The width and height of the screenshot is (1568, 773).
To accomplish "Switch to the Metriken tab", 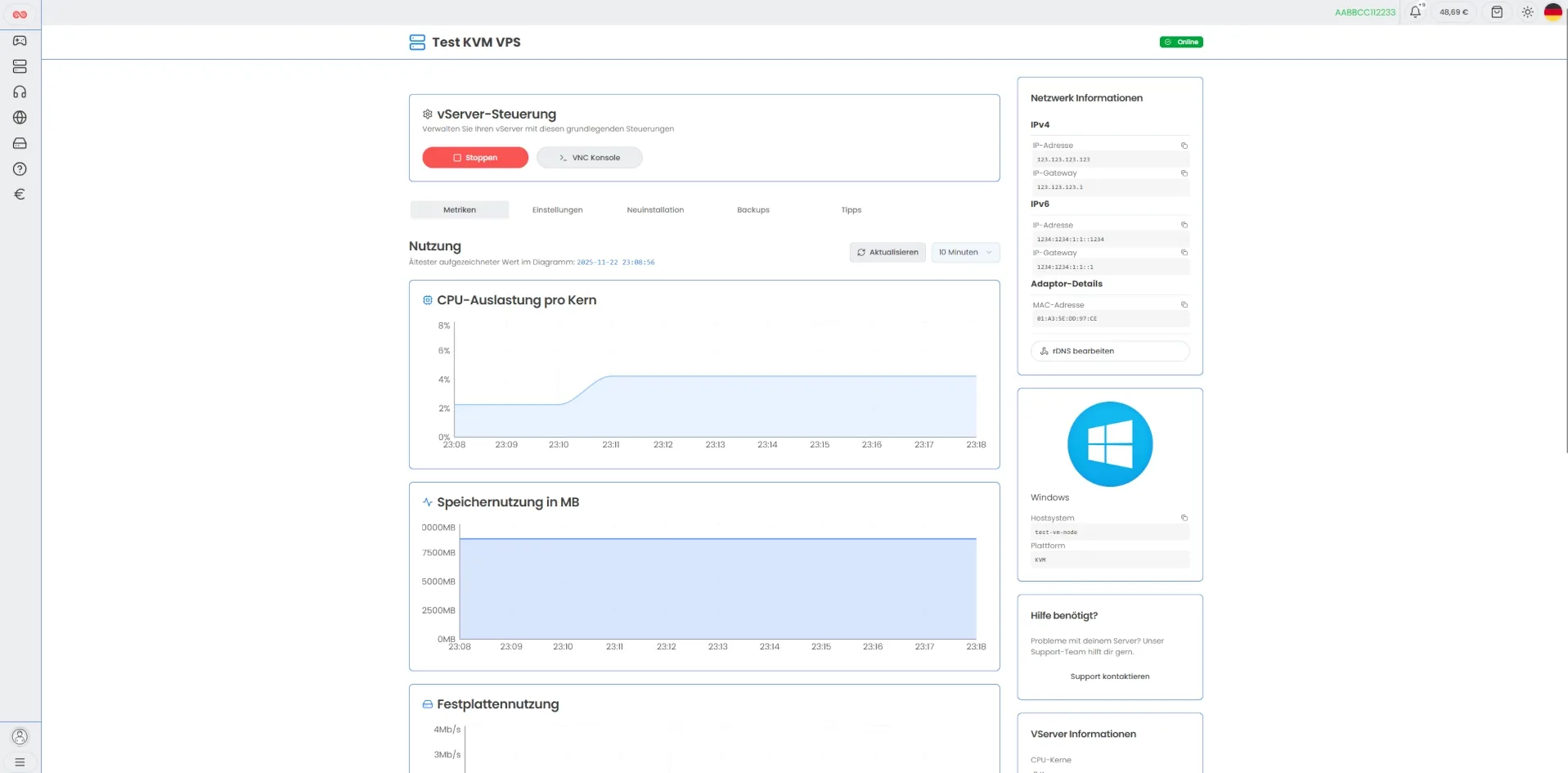I will click(x=460, y=210).
